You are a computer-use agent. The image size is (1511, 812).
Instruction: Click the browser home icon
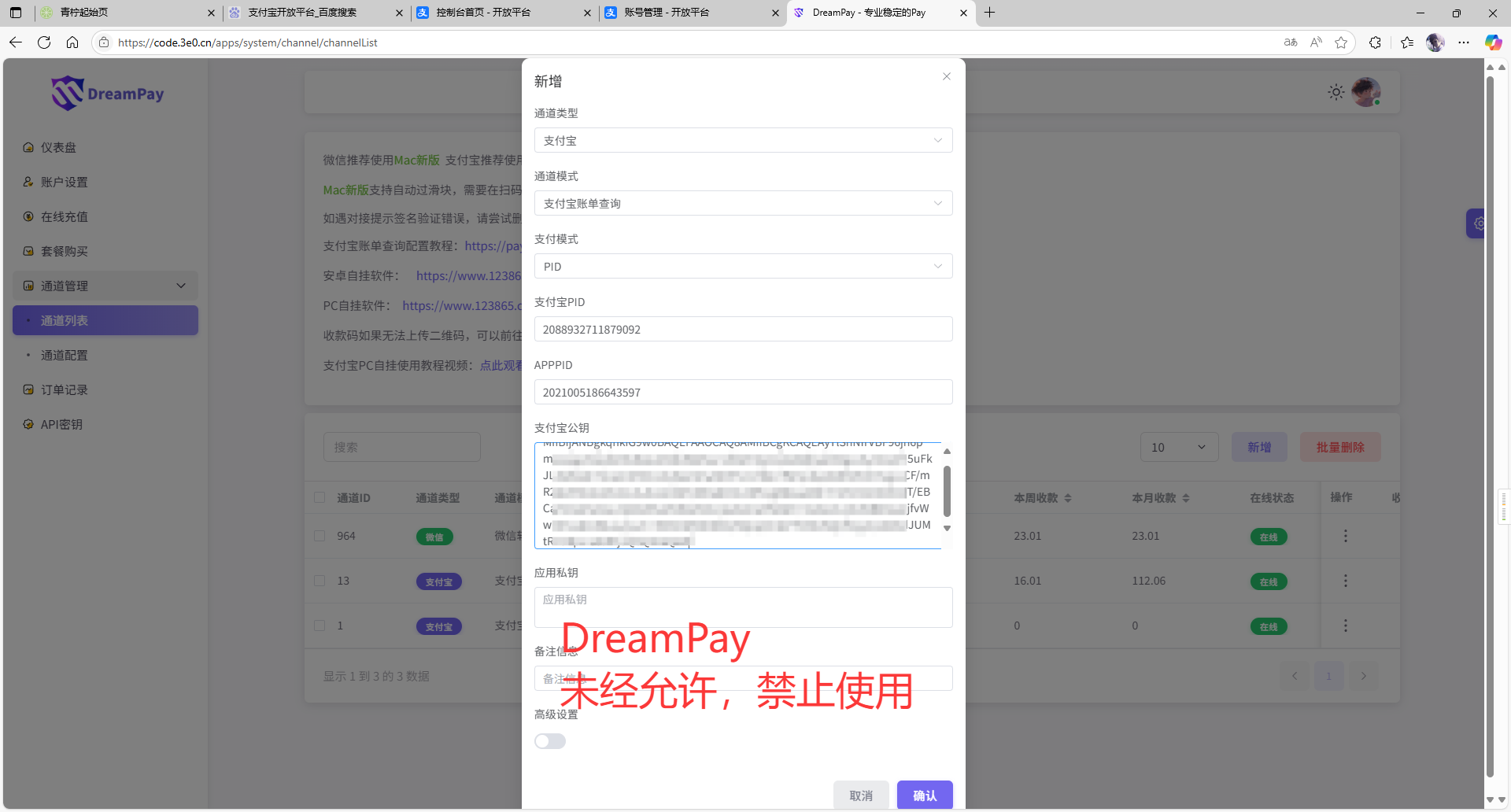coord(72,42)
